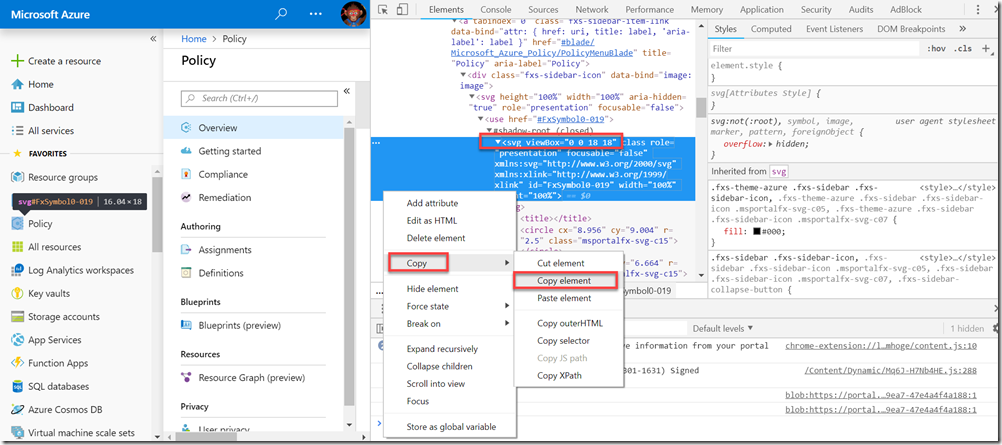Open the Policy sidebar icon
This screenshot has width=1002, height=445.
[17, 224]
